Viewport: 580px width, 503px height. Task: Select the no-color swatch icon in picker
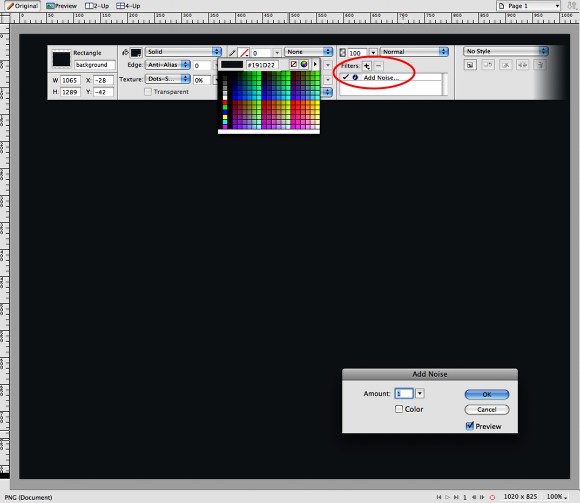tap(293, 64)
